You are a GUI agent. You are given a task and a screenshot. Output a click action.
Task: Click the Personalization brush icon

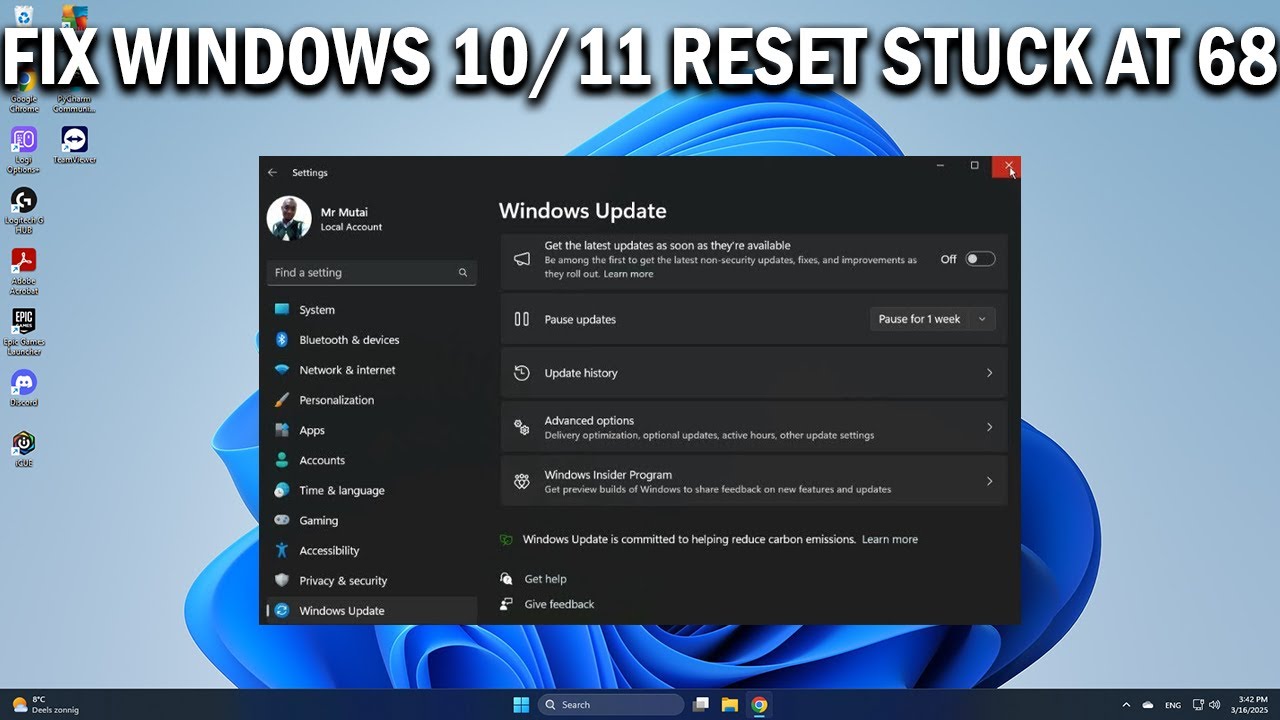pyautogui.click(x=282, y=400)
